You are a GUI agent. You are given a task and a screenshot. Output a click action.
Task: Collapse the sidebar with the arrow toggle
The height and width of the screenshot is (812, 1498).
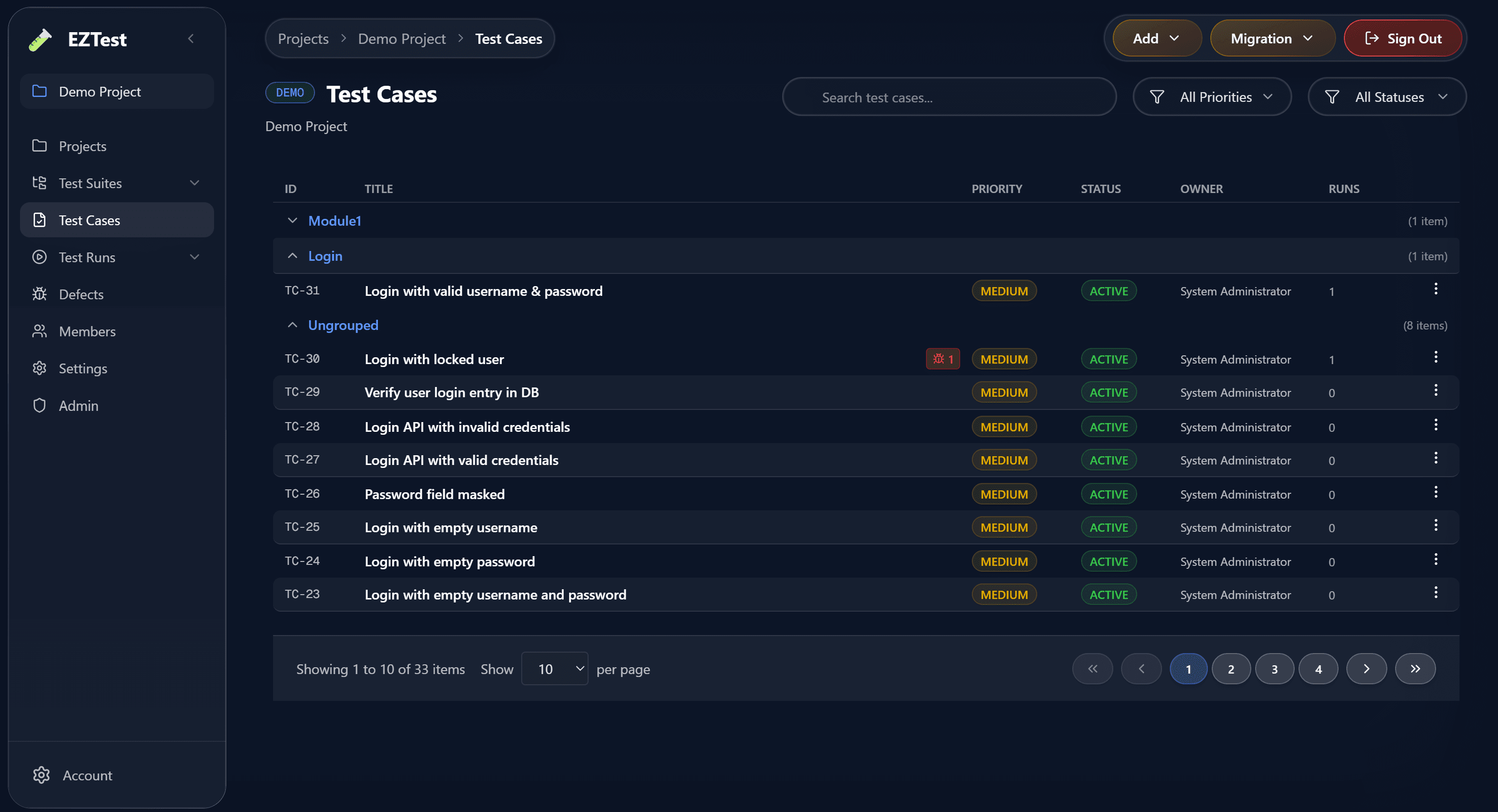pyautogui.click(x=191, y=39)
